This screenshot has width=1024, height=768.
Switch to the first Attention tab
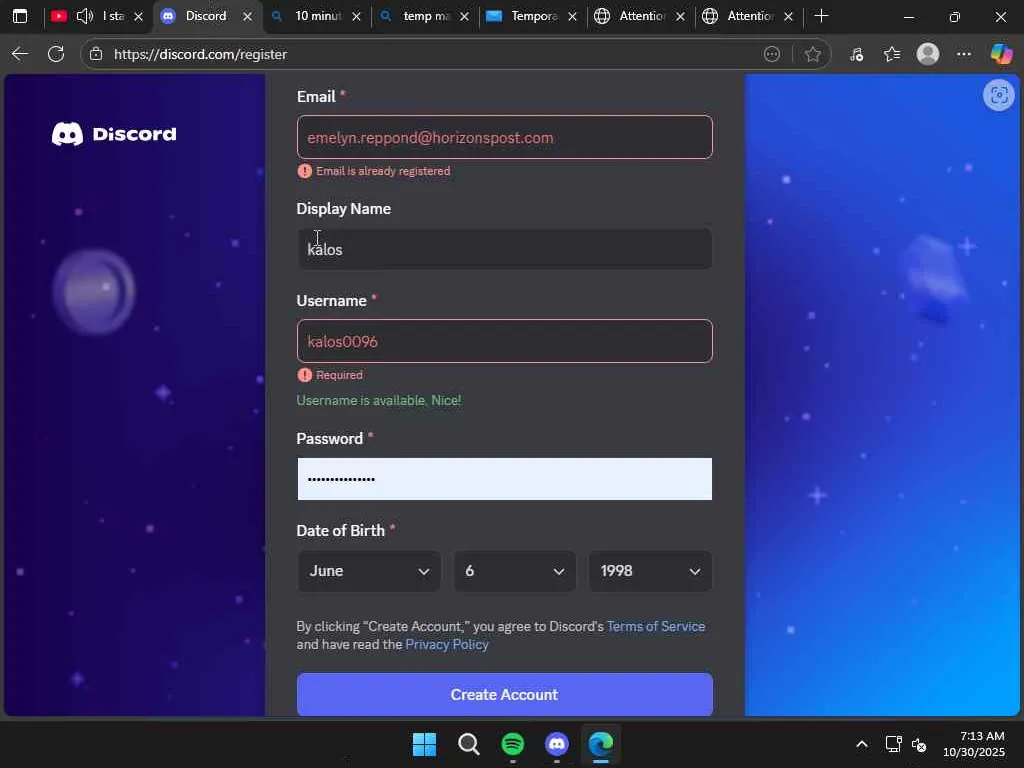pos(641,16)
